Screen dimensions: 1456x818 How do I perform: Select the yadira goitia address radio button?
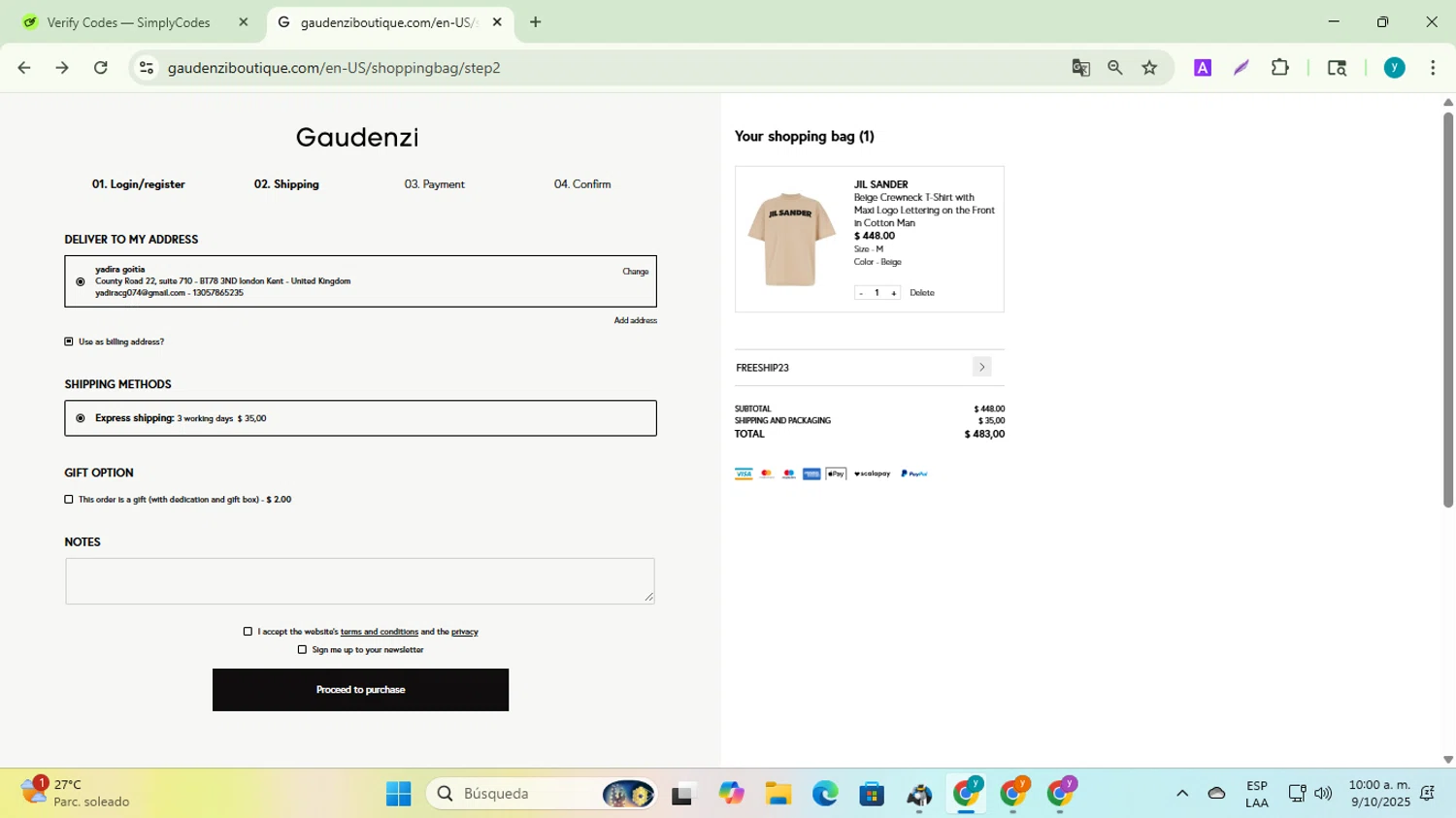pyautogui.click(x=81, y=281)
